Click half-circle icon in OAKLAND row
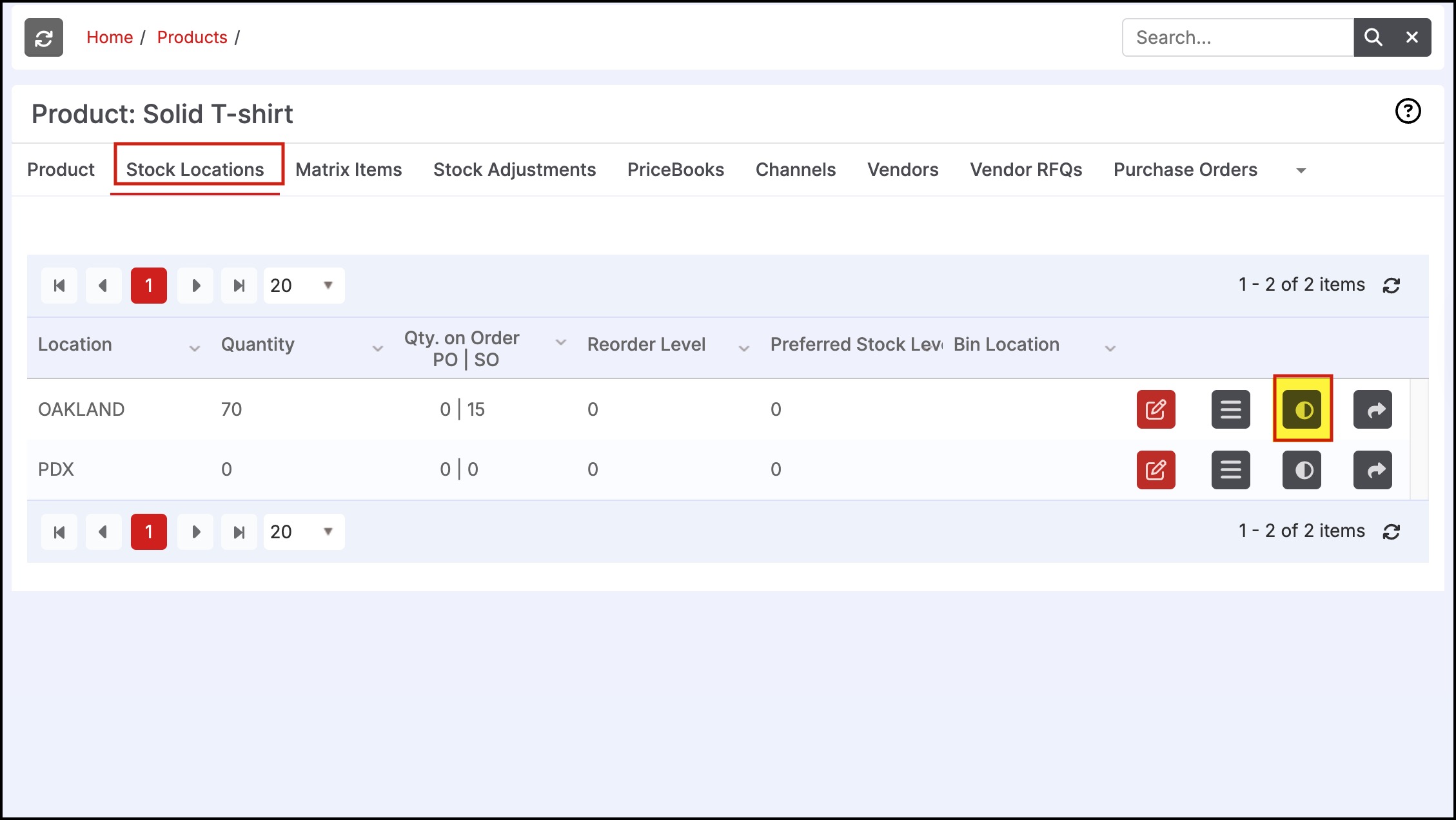 (1302, 409)
